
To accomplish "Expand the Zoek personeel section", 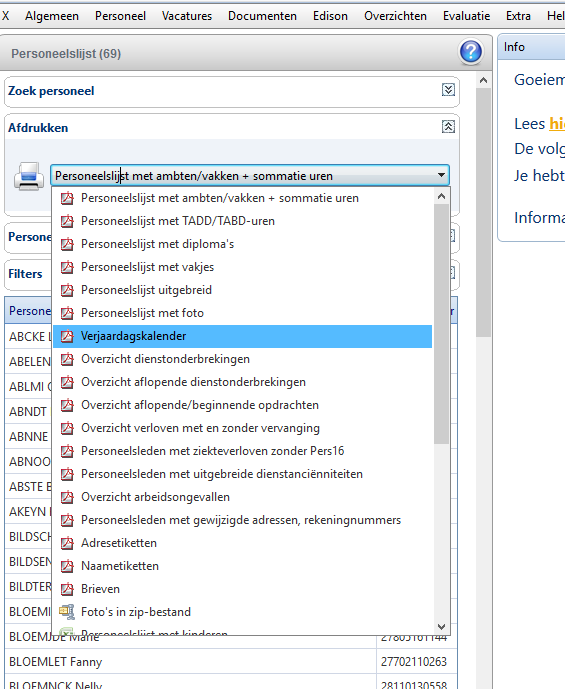I will [x=448, y=90].
